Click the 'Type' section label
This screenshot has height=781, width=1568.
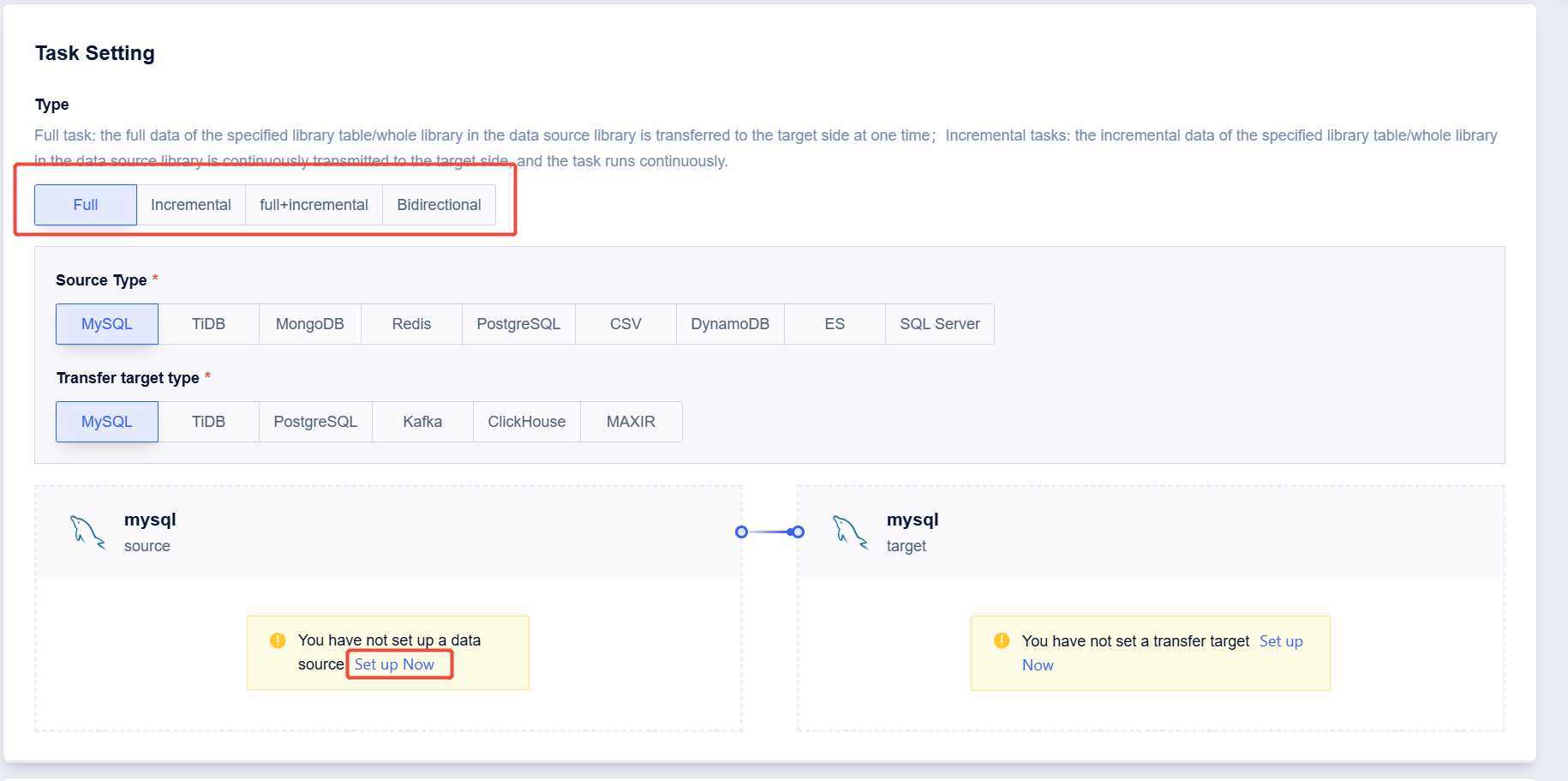tap(52, 105)
